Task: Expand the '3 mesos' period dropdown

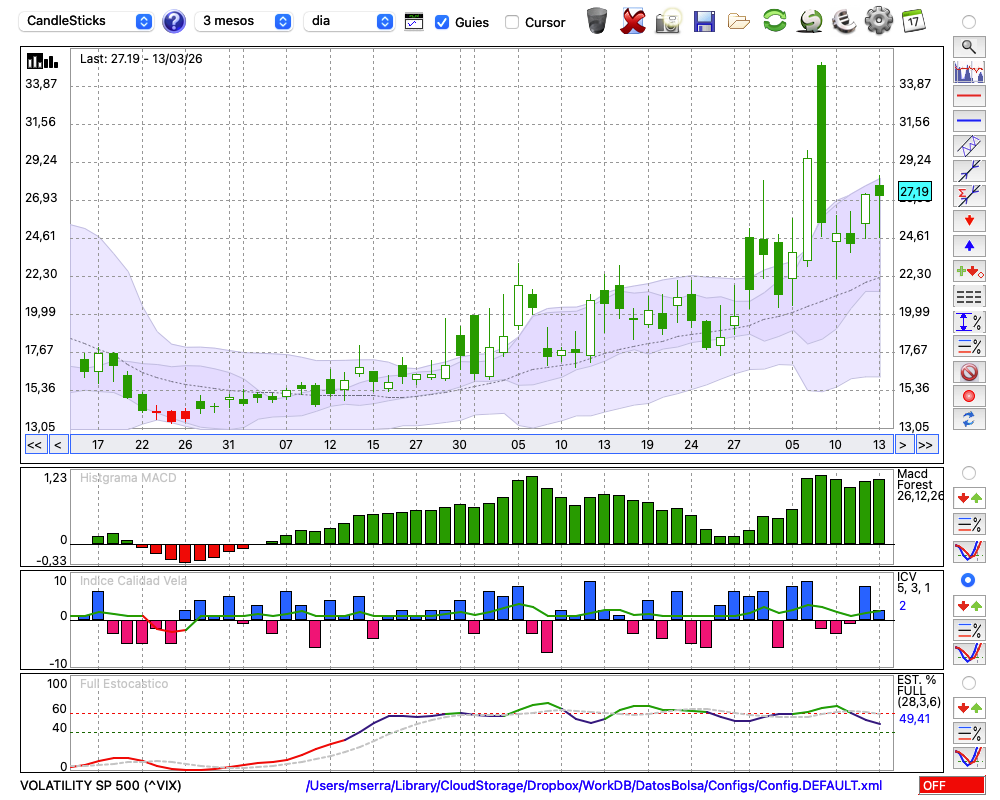Action: 246,21
